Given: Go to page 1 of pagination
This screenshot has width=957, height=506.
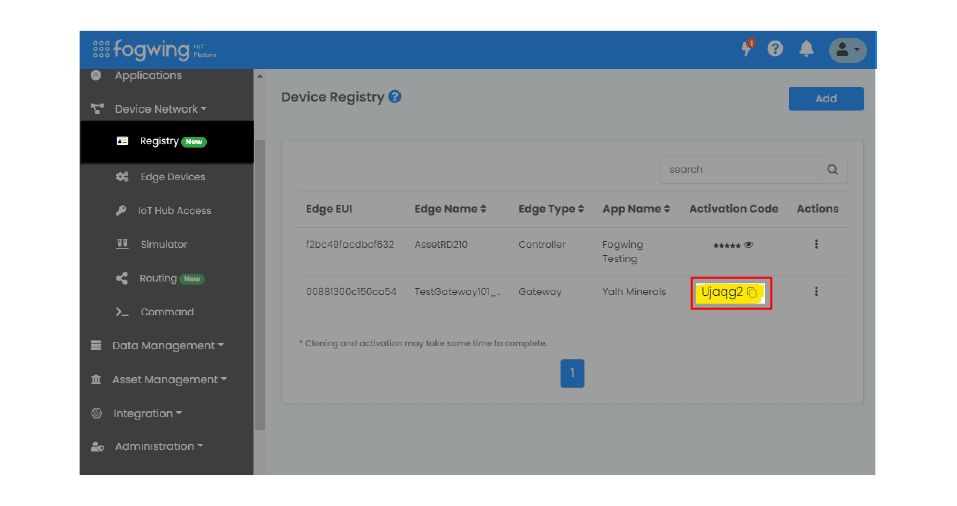Looking at the screenshot, I should pos(572,373).
